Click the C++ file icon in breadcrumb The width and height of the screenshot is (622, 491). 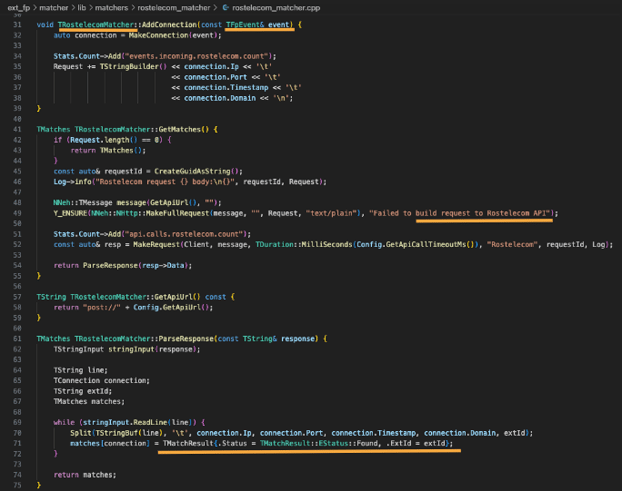[225, 8]
